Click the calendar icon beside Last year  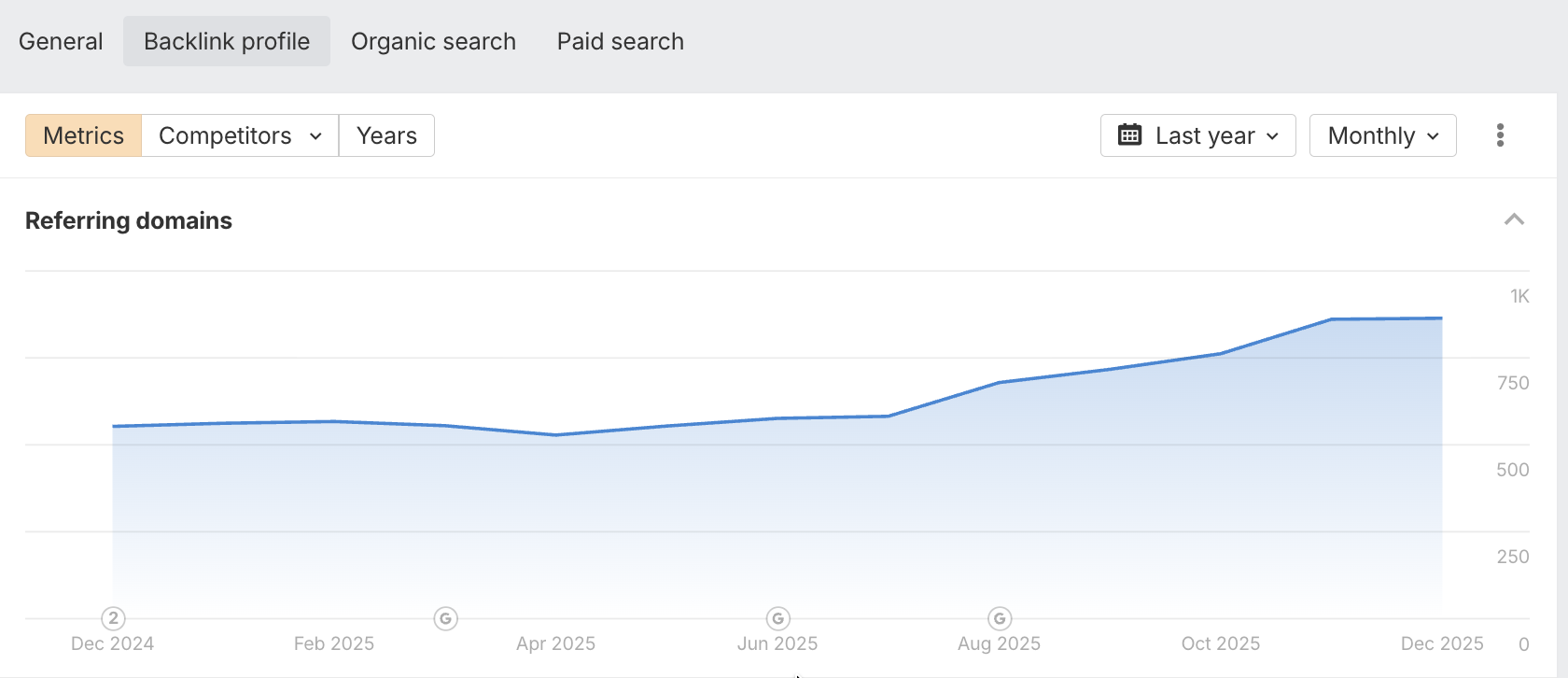(1129, 135)
